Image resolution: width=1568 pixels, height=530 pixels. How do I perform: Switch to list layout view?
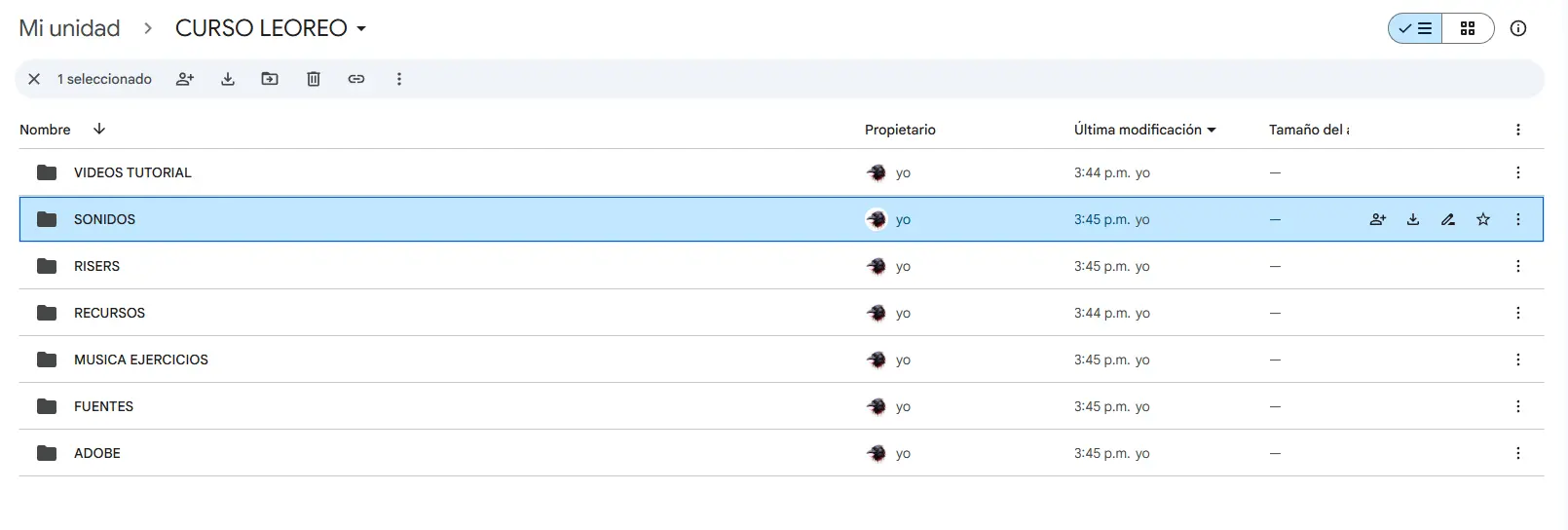(x=1416, y=28)
